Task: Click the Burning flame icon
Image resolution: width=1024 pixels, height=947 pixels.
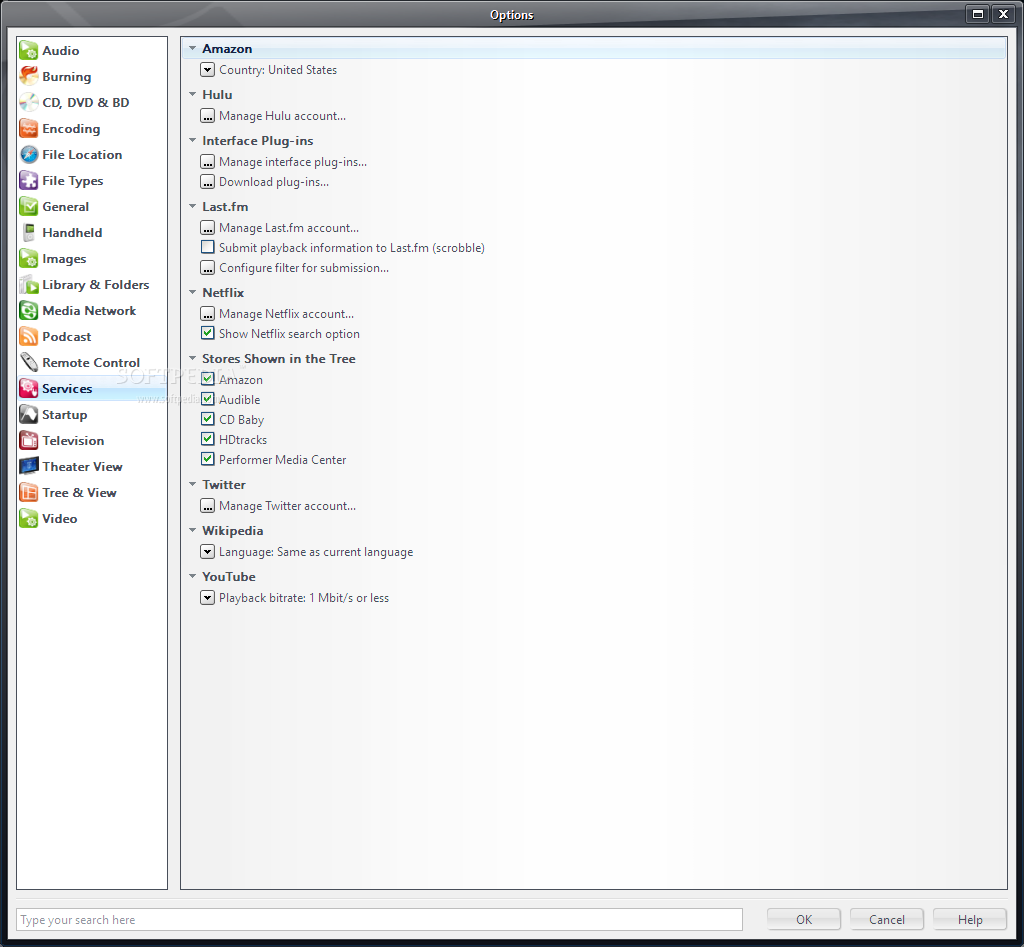Action: click(x=29, y=76)
